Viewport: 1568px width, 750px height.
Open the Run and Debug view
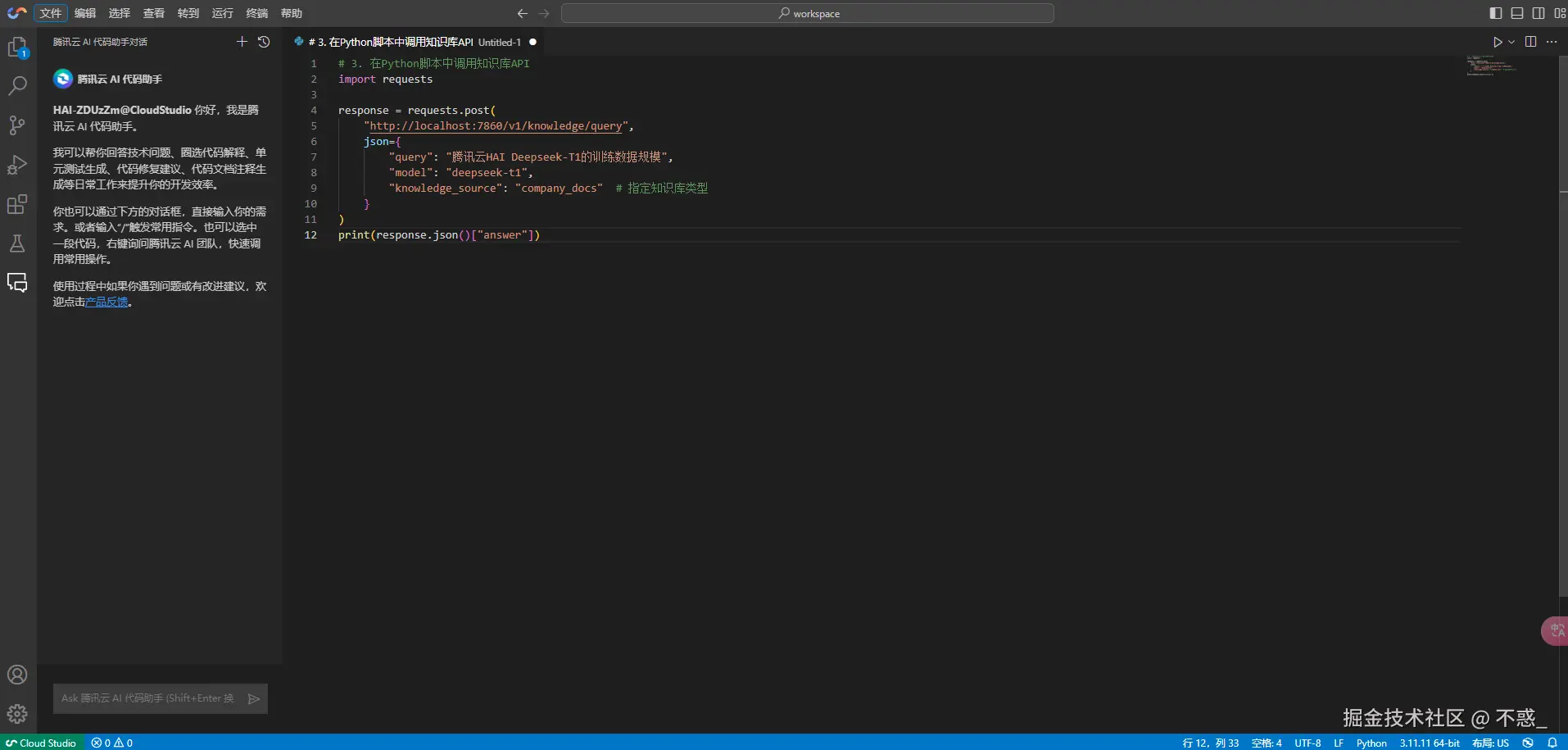17,165
